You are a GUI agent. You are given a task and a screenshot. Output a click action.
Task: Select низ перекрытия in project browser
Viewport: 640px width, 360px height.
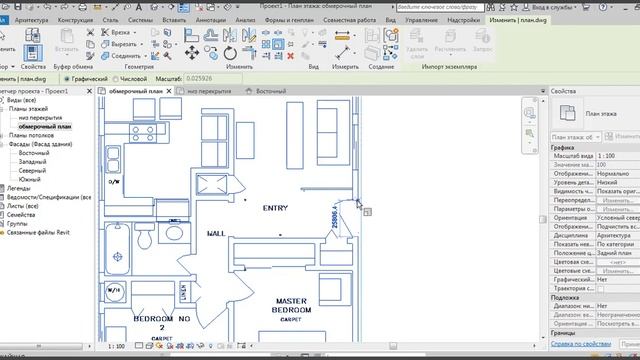coord(40,118)
